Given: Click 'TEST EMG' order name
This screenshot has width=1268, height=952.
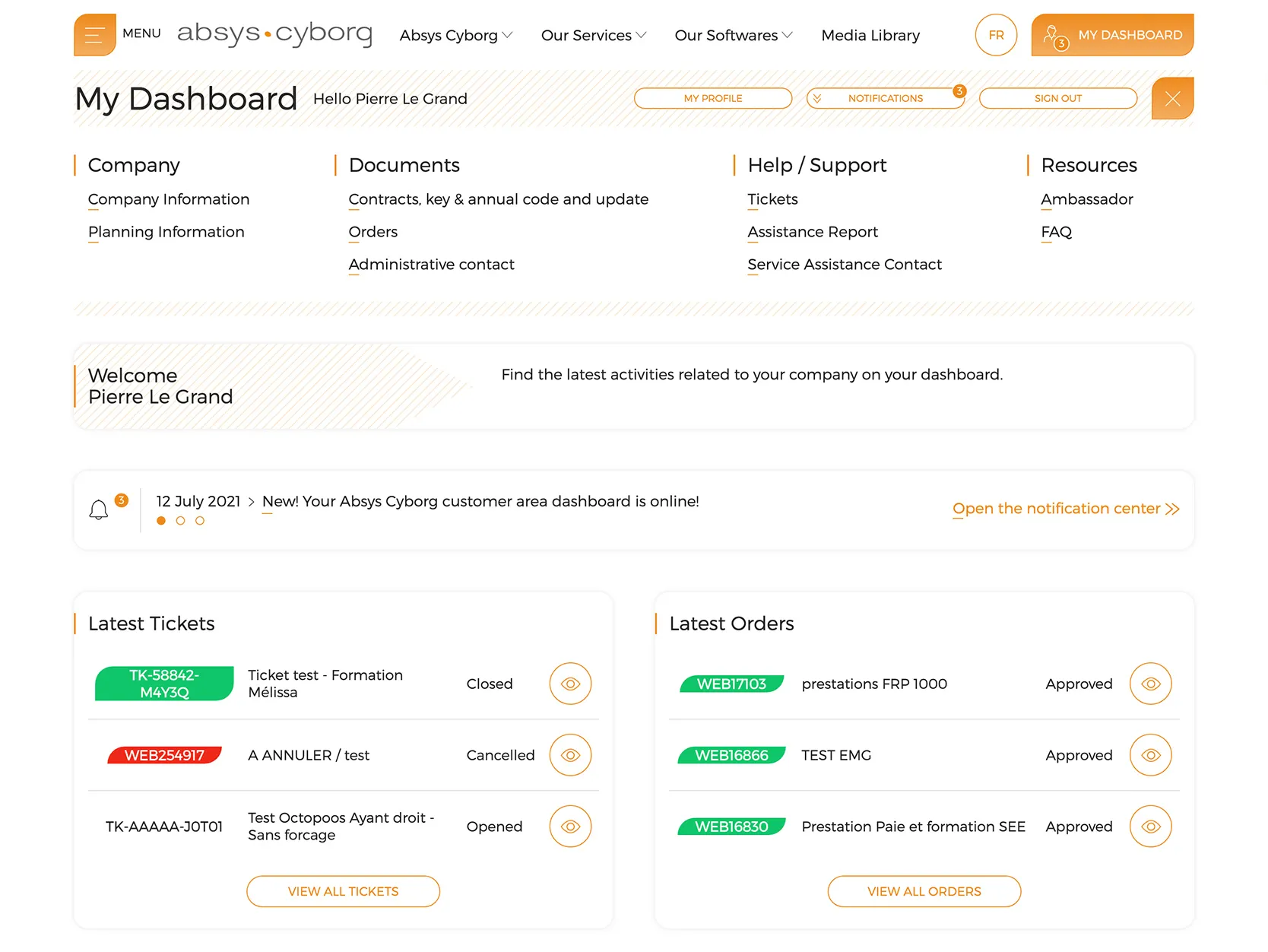Looking at the screenshot, I should tap(836, 755).
